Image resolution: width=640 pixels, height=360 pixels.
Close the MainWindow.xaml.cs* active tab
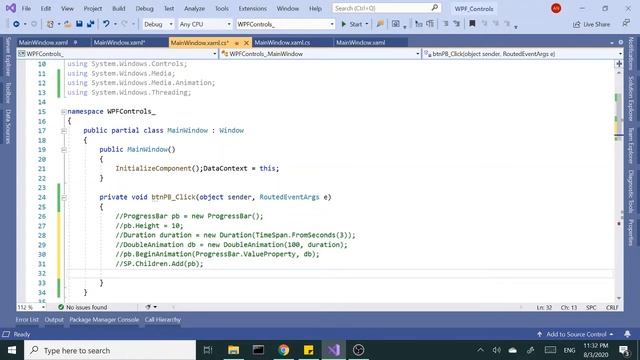[246, 42]
